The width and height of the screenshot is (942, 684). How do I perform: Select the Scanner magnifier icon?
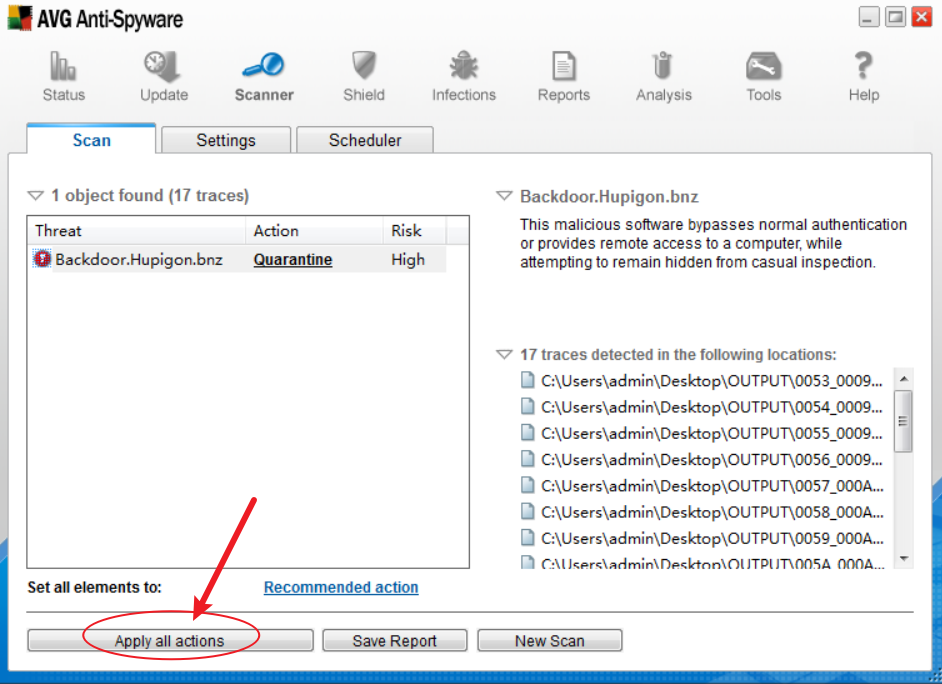tap(263, 65)
